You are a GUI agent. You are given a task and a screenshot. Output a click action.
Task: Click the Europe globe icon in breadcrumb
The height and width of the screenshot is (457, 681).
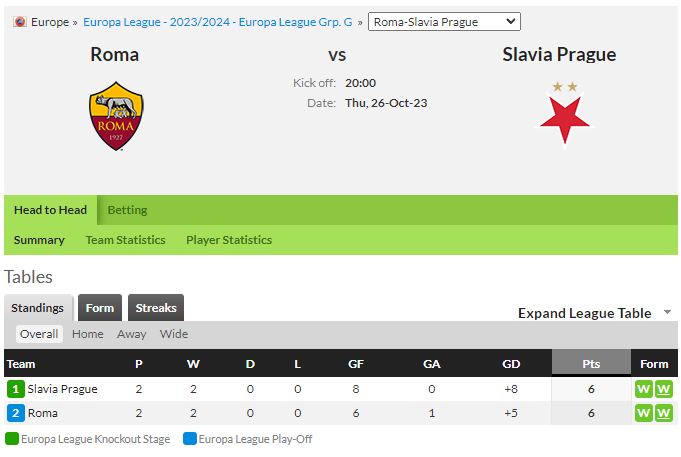[x=20, y=22]
